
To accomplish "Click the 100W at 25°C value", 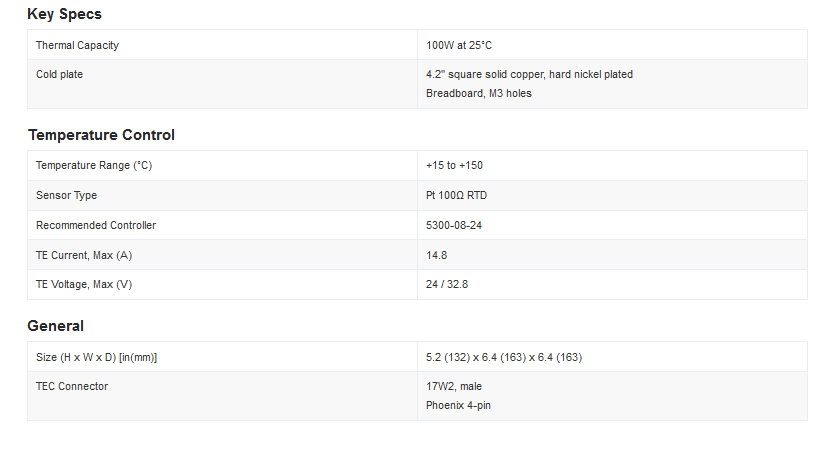I will (459, 45).
